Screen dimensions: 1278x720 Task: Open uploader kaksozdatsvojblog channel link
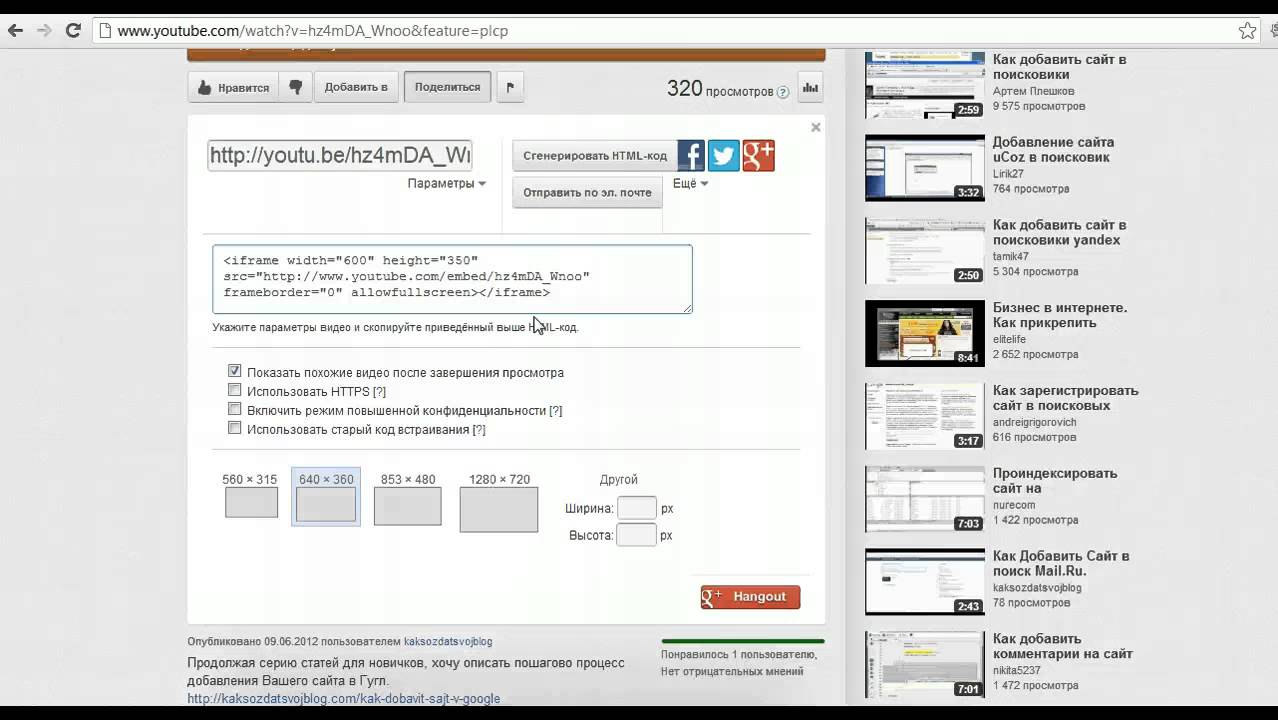[x=448, y=642]
